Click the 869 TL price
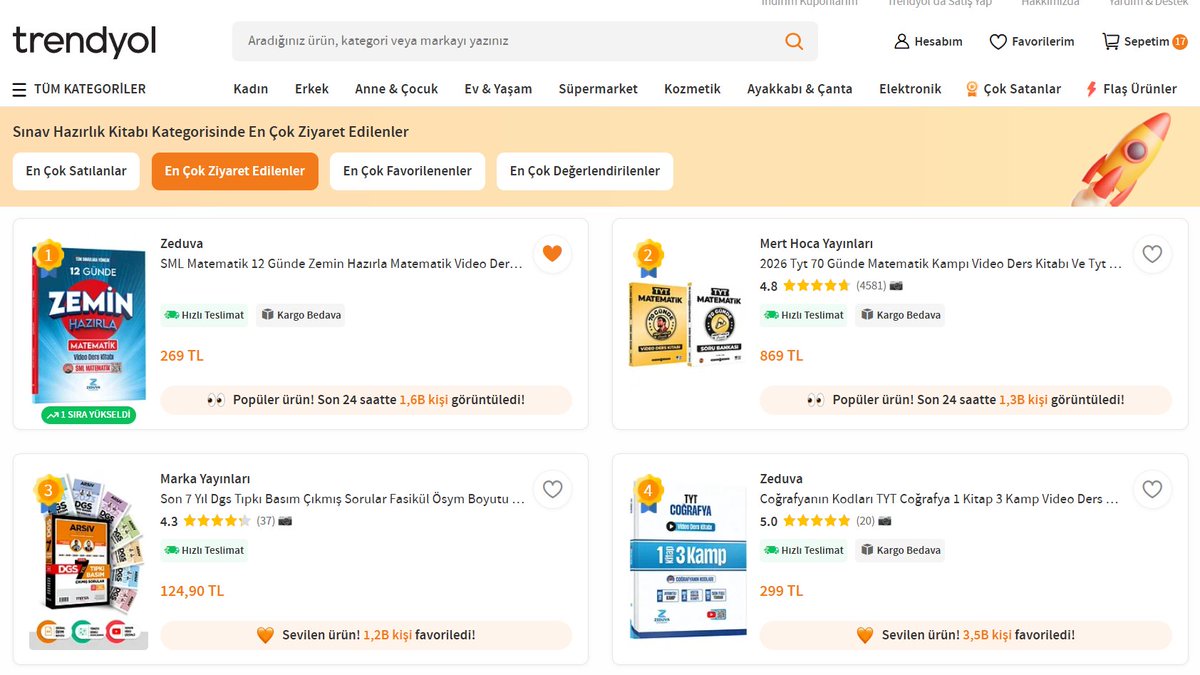 click(781, 356)
